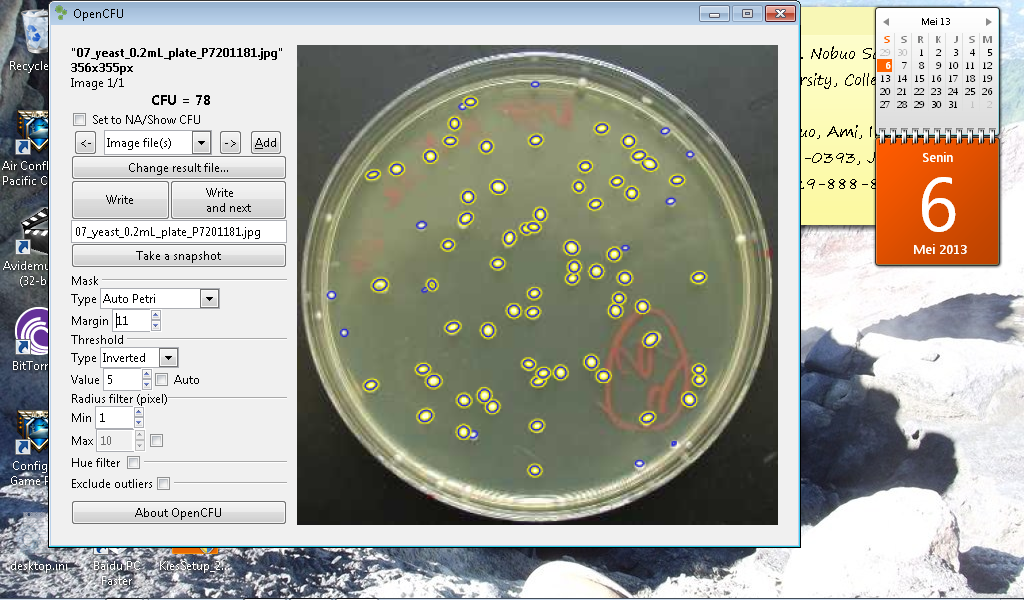Toggle the Auto threshold checkbox
The image size is (1024, 600).
click(162, 380)
